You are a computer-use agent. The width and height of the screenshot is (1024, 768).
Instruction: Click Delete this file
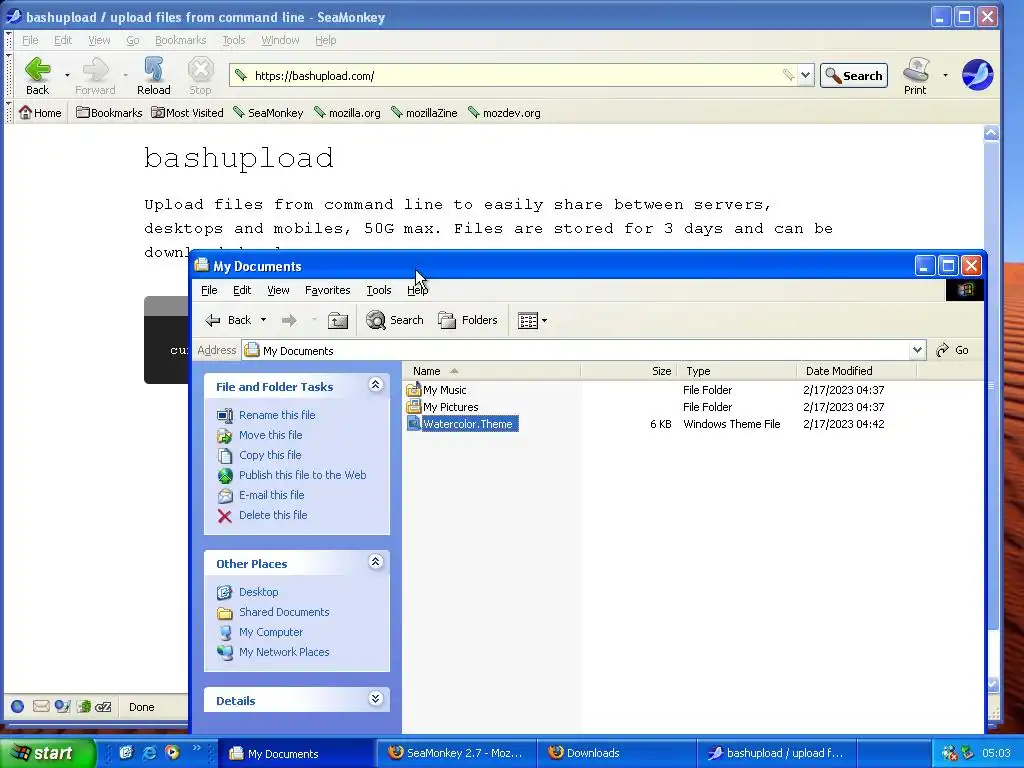(273, 515)
